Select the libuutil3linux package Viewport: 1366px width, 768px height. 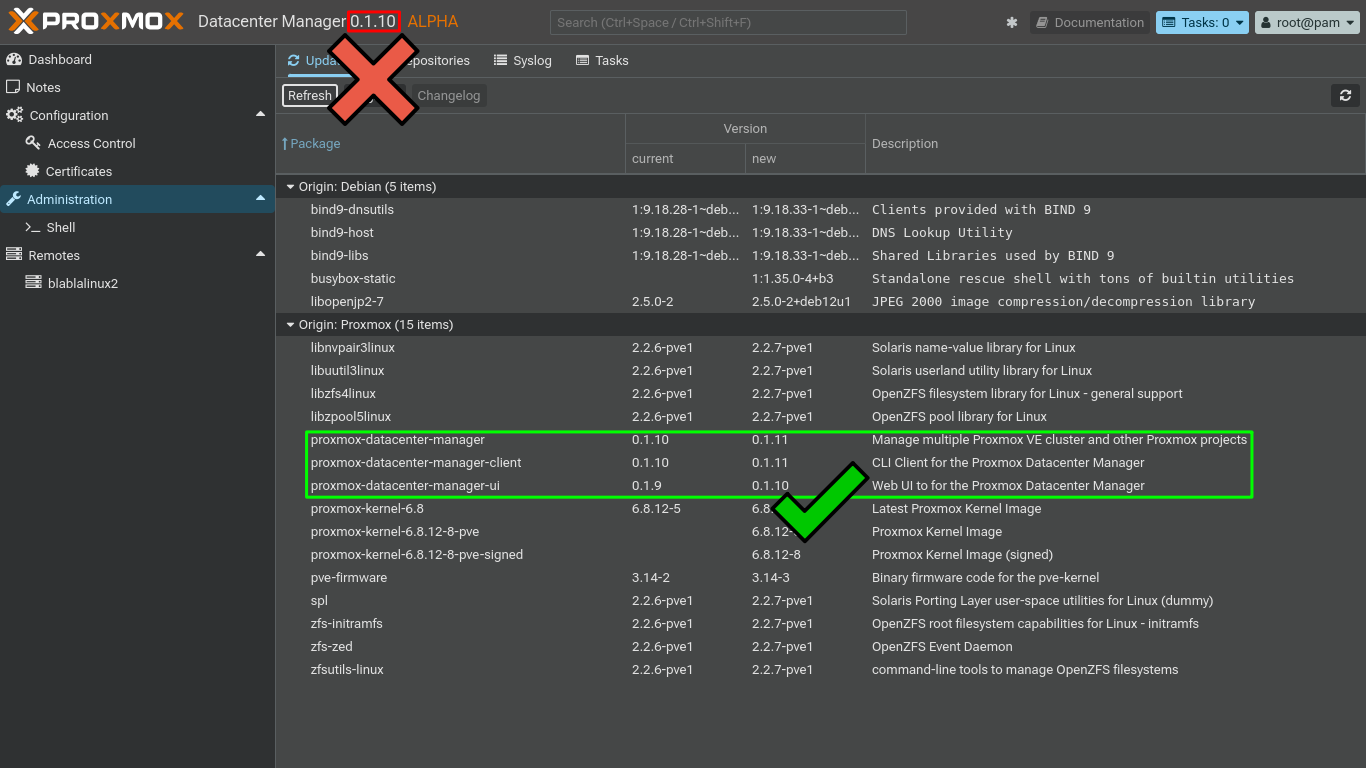348,371
